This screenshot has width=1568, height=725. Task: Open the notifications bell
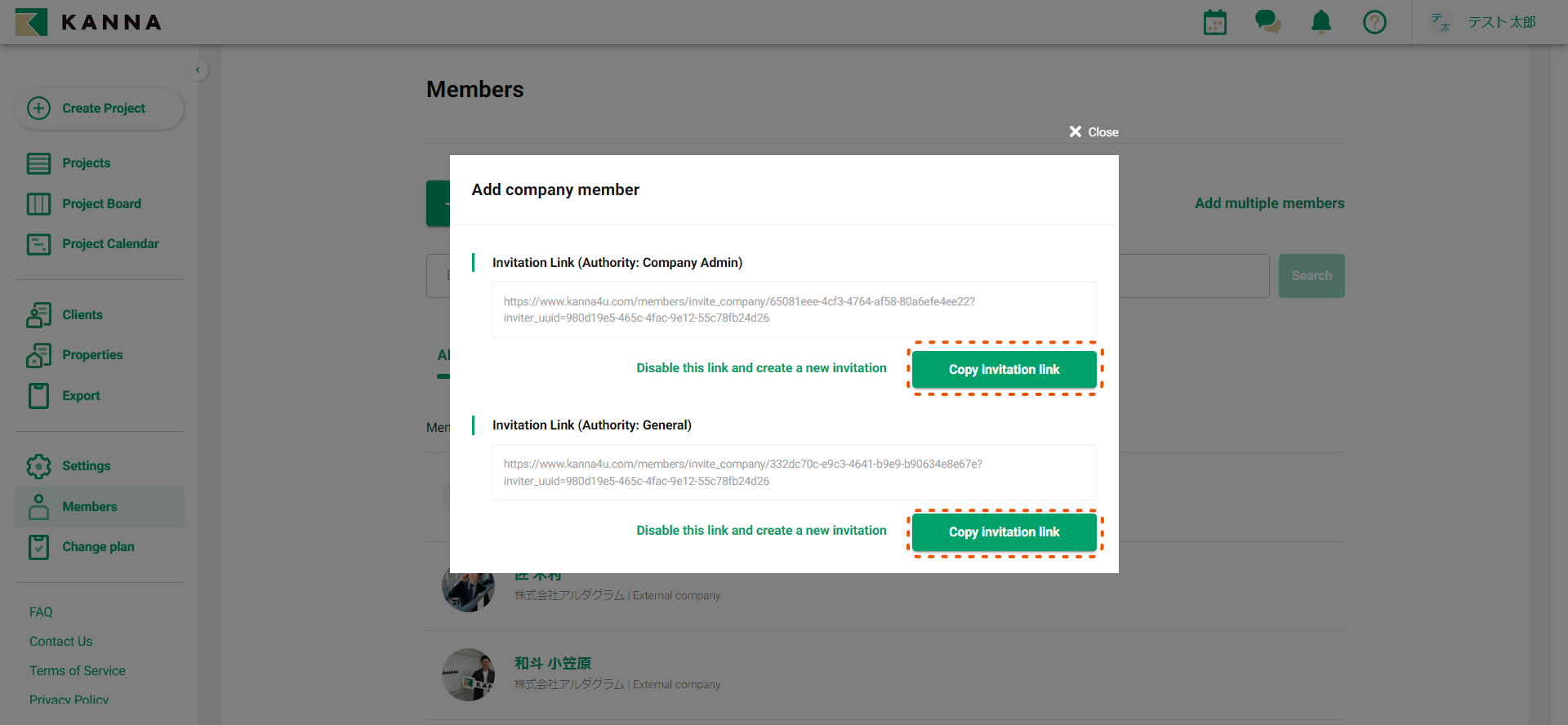pyautogui.click(x=1321, y=22)
